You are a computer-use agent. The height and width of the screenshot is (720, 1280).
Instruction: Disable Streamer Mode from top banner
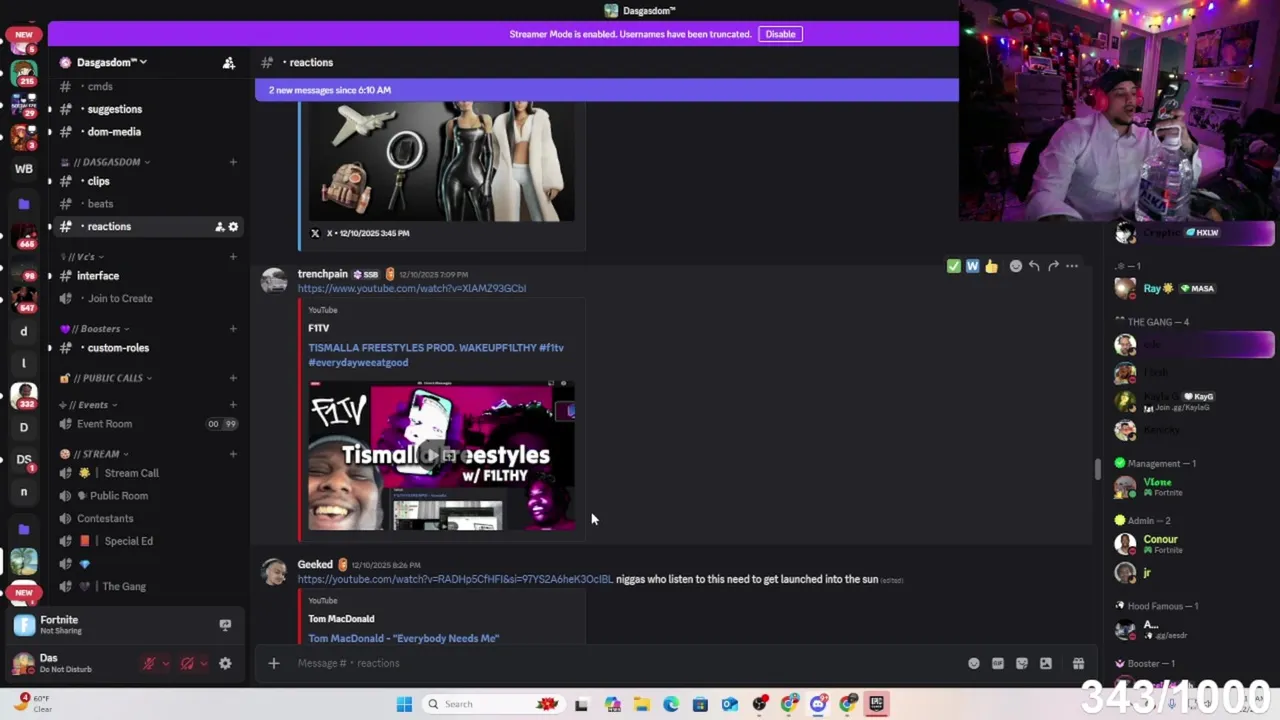tap(780, 34)
